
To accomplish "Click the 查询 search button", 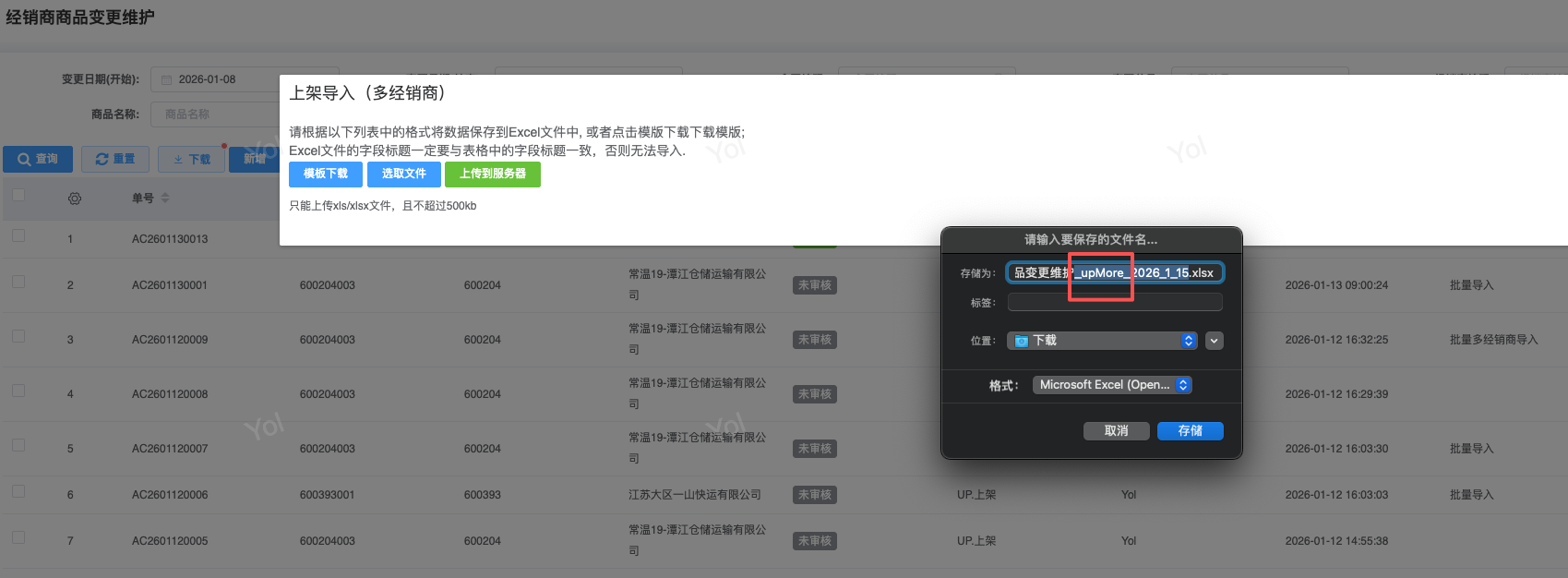I will [x=38, y=159].
